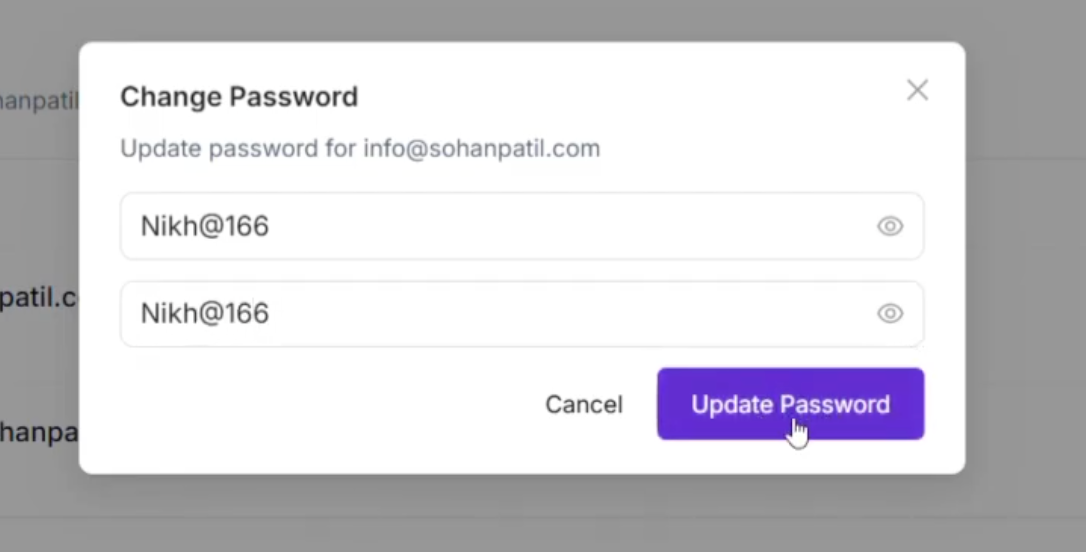1086x552 pixels.
Task: Click the Nikh@166 text in the second field
Action: [x=205, y=314]
